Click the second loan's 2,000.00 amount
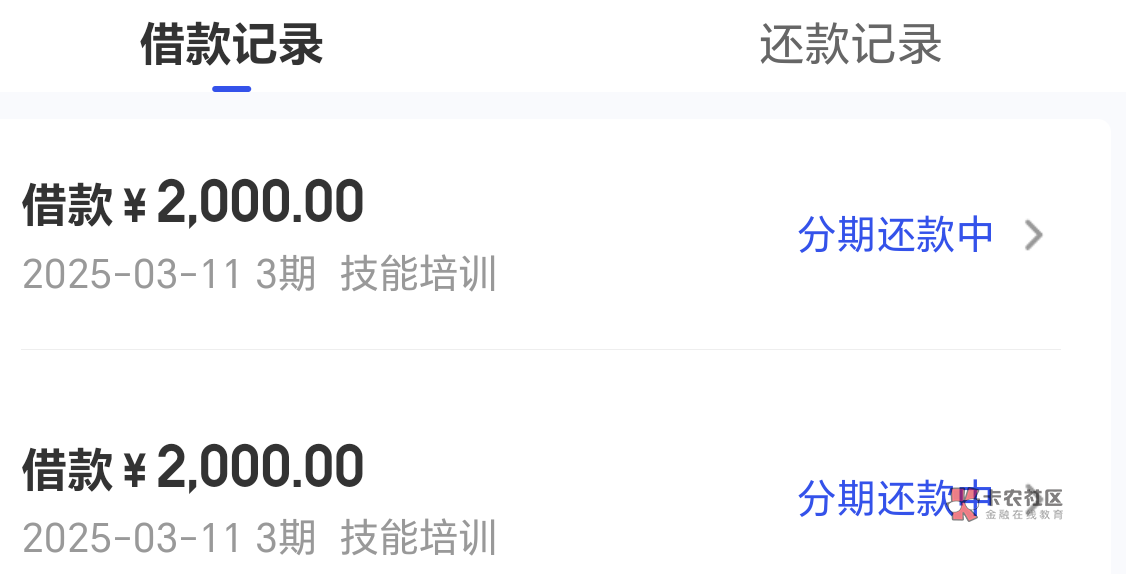This screenshot has width=1126, height=574. (x=260, y=467)
